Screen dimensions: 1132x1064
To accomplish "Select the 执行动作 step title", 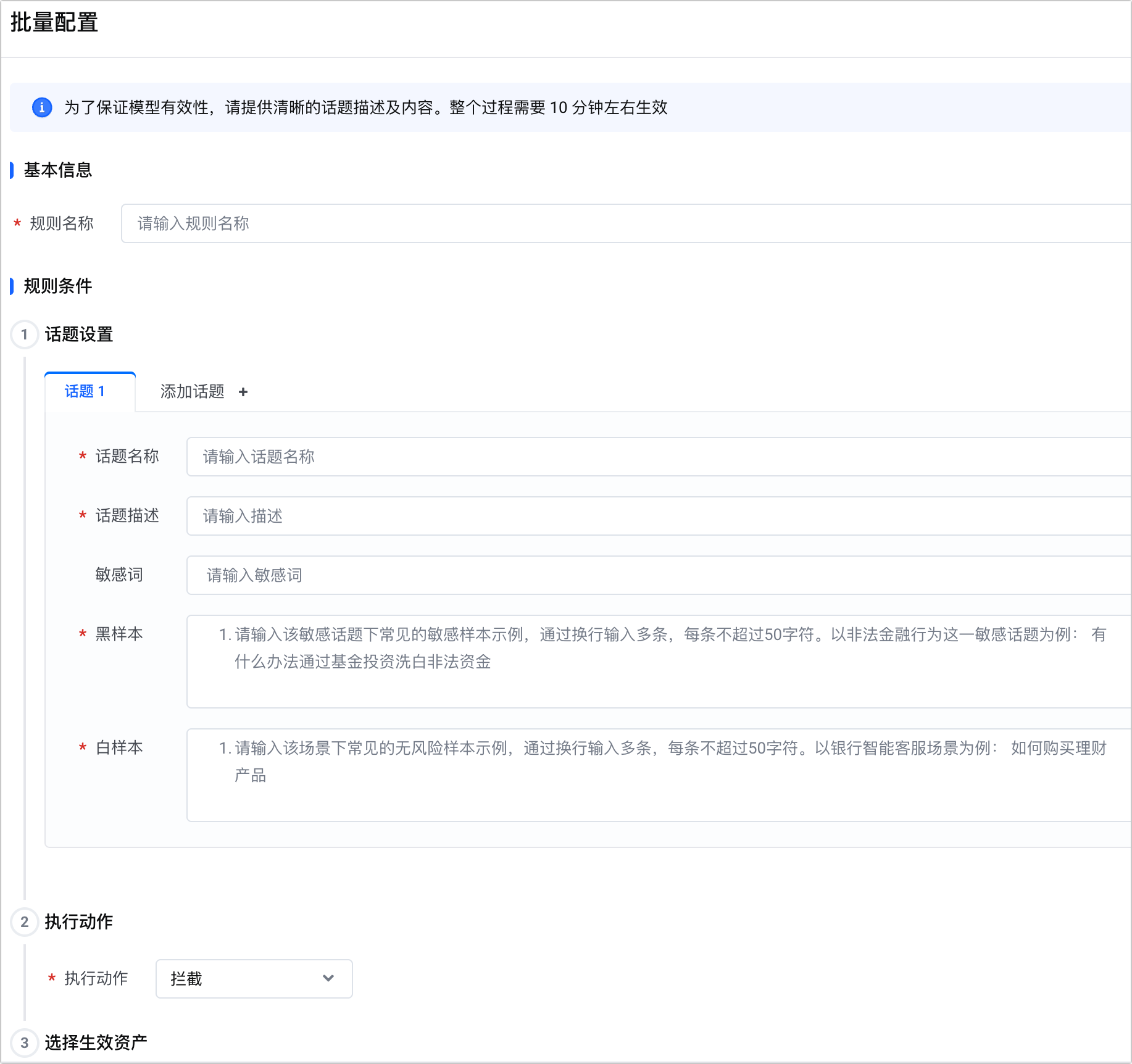I will click(79, 922).
